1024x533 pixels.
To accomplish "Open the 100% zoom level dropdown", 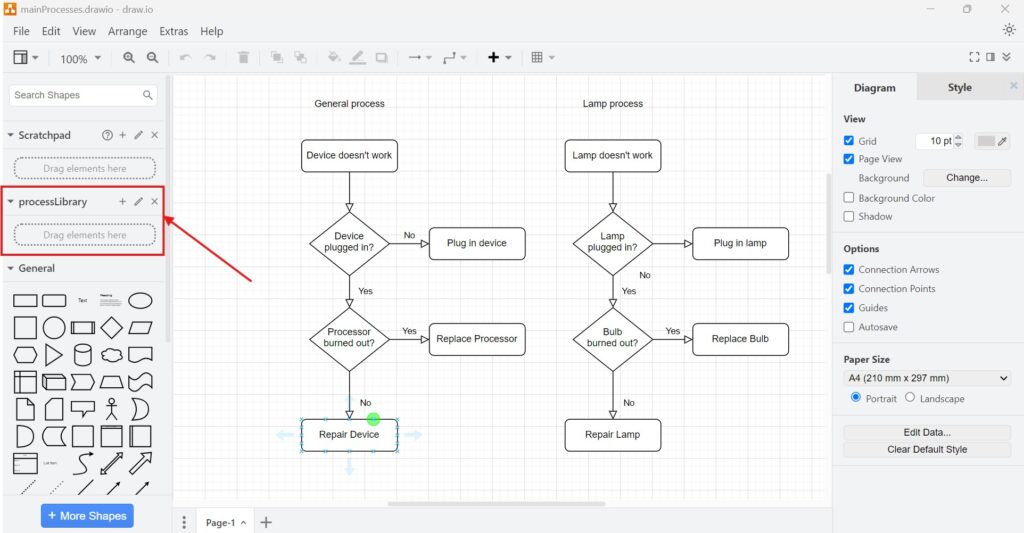I will [80, 59].
